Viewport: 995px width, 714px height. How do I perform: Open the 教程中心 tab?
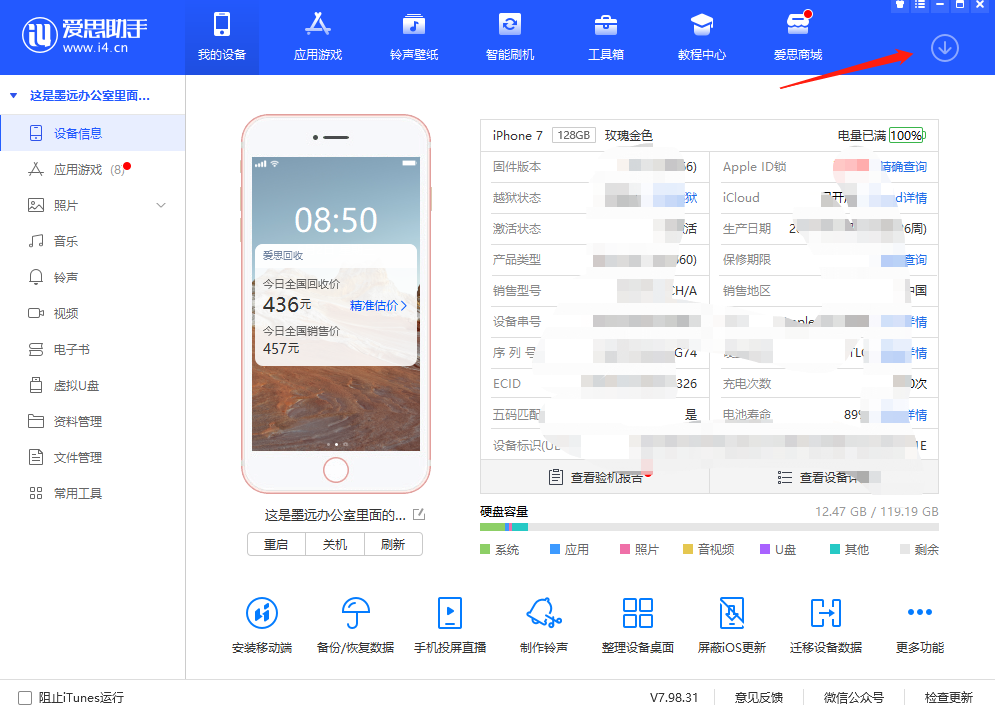701,37
